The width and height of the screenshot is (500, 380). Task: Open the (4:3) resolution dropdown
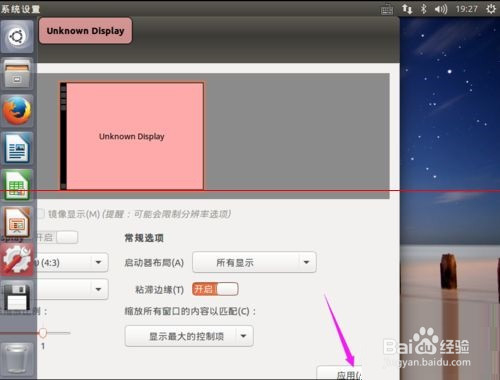[x=72, y=262]
